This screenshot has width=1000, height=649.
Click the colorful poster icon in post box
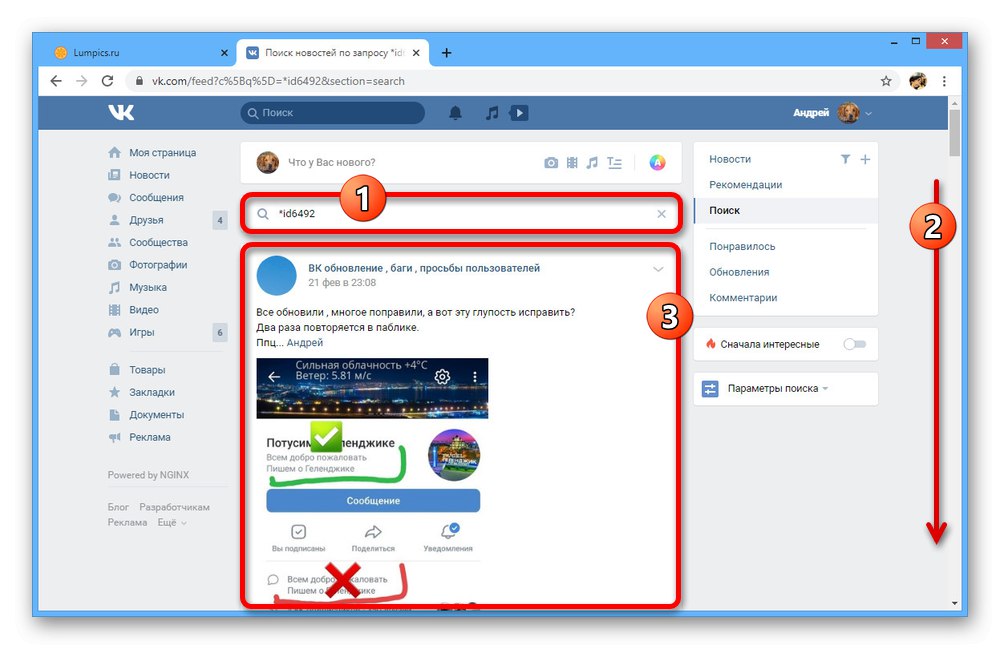[x=658, y=163]
